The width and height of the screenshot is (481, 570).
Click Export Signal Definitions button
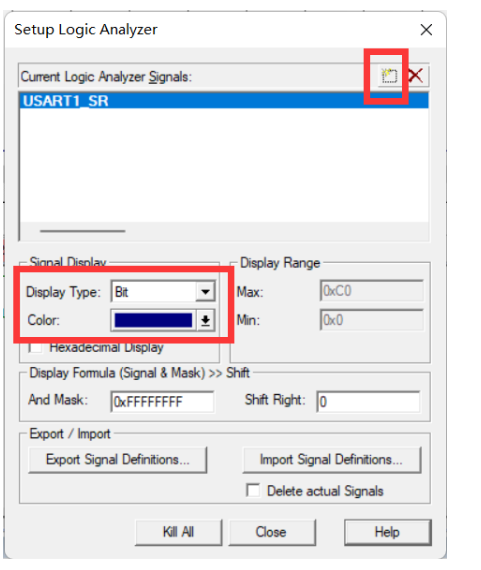pyautogui.click(x=118, y=460)
